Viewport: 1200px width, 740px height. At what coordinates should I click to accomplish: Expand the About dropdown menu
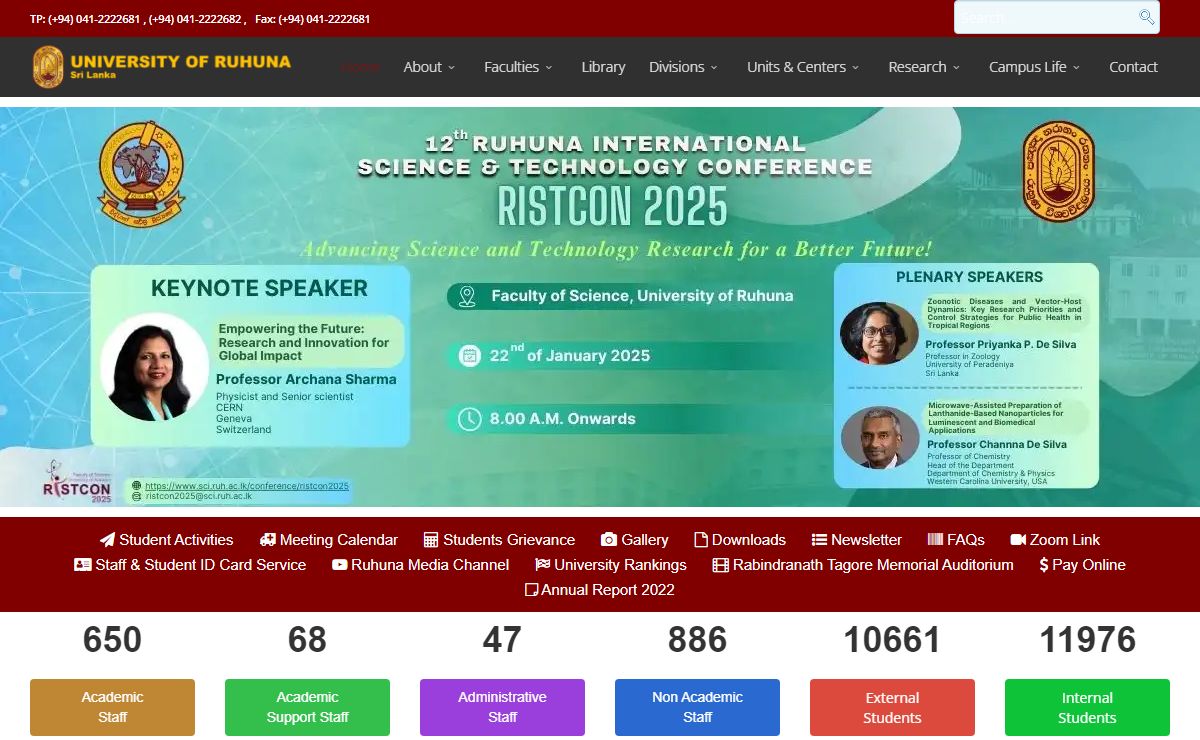click(x=429, y=67)
